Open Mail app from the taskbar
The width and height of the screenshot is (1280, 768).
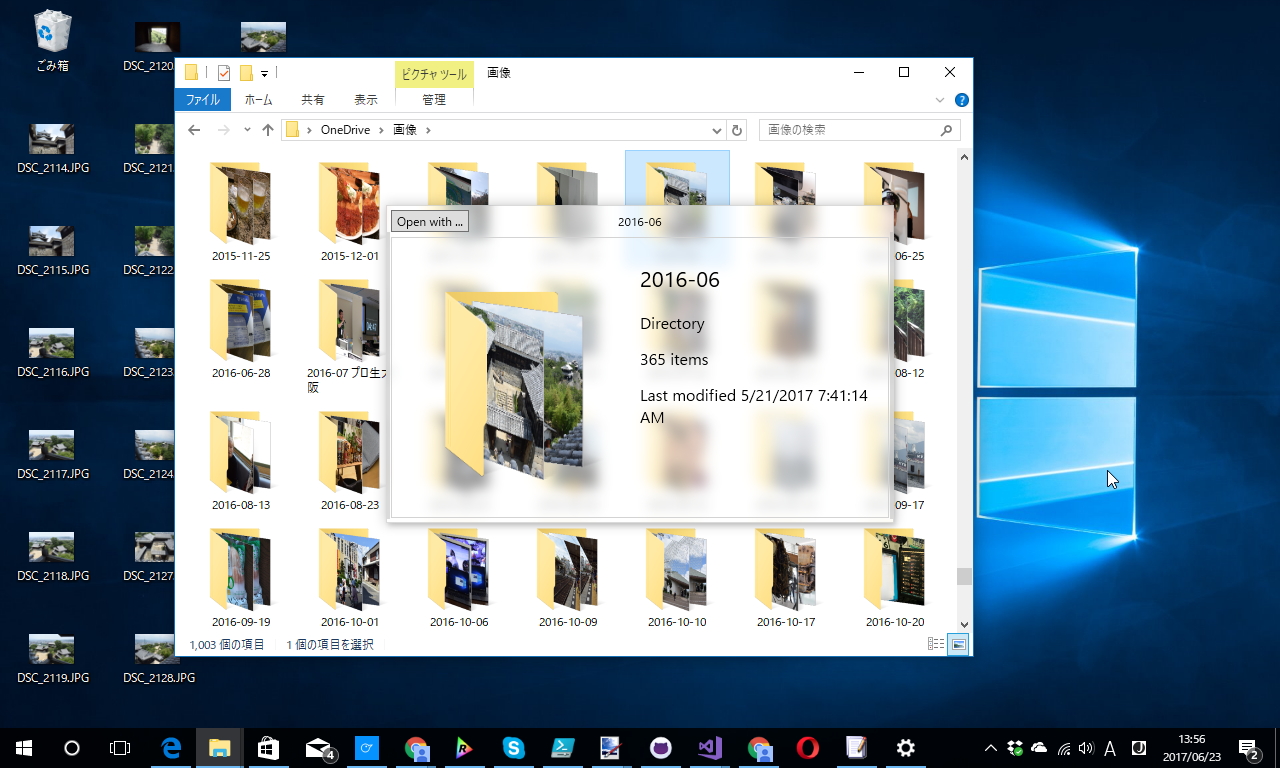pyautogui.click(x=318, y=748)
